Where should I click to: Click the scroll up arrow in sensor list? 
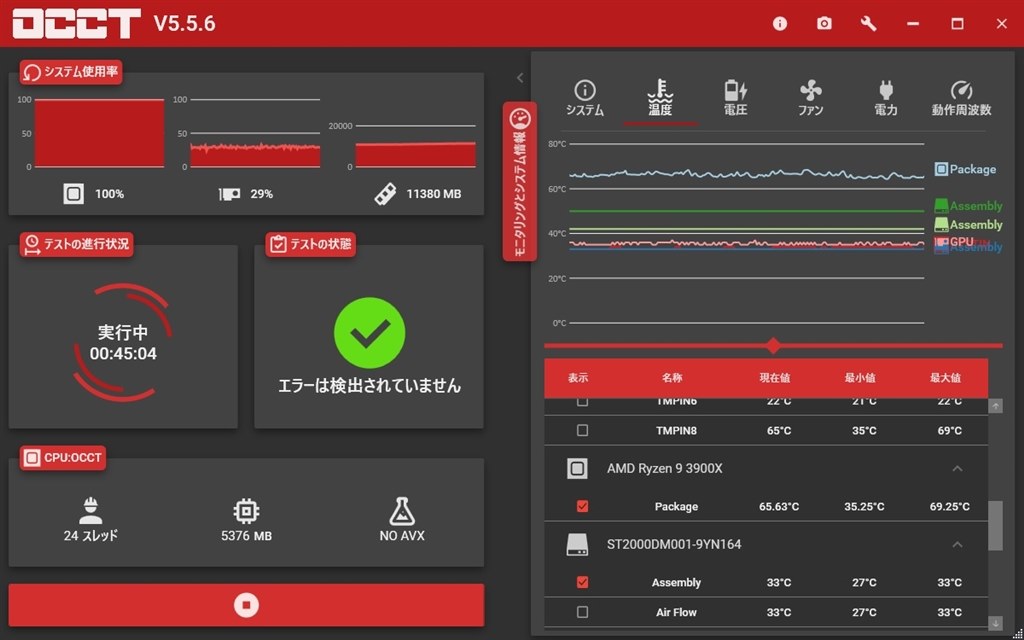pos(995,406)
